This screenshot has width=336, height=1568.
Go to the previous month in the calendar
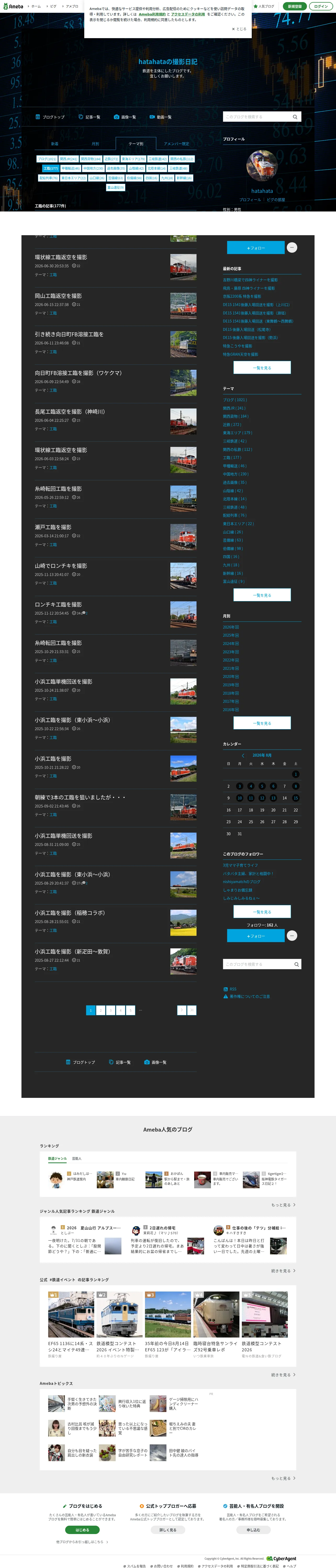(x=243, y=756)
